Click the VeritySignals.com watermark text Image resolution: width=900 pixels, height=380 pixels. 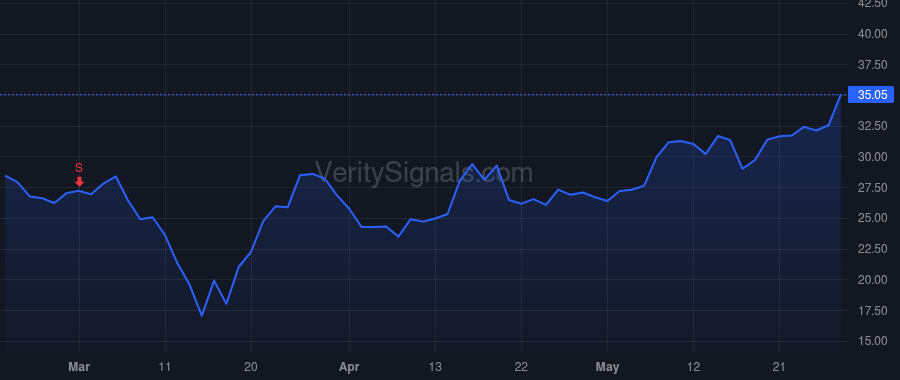424,173
